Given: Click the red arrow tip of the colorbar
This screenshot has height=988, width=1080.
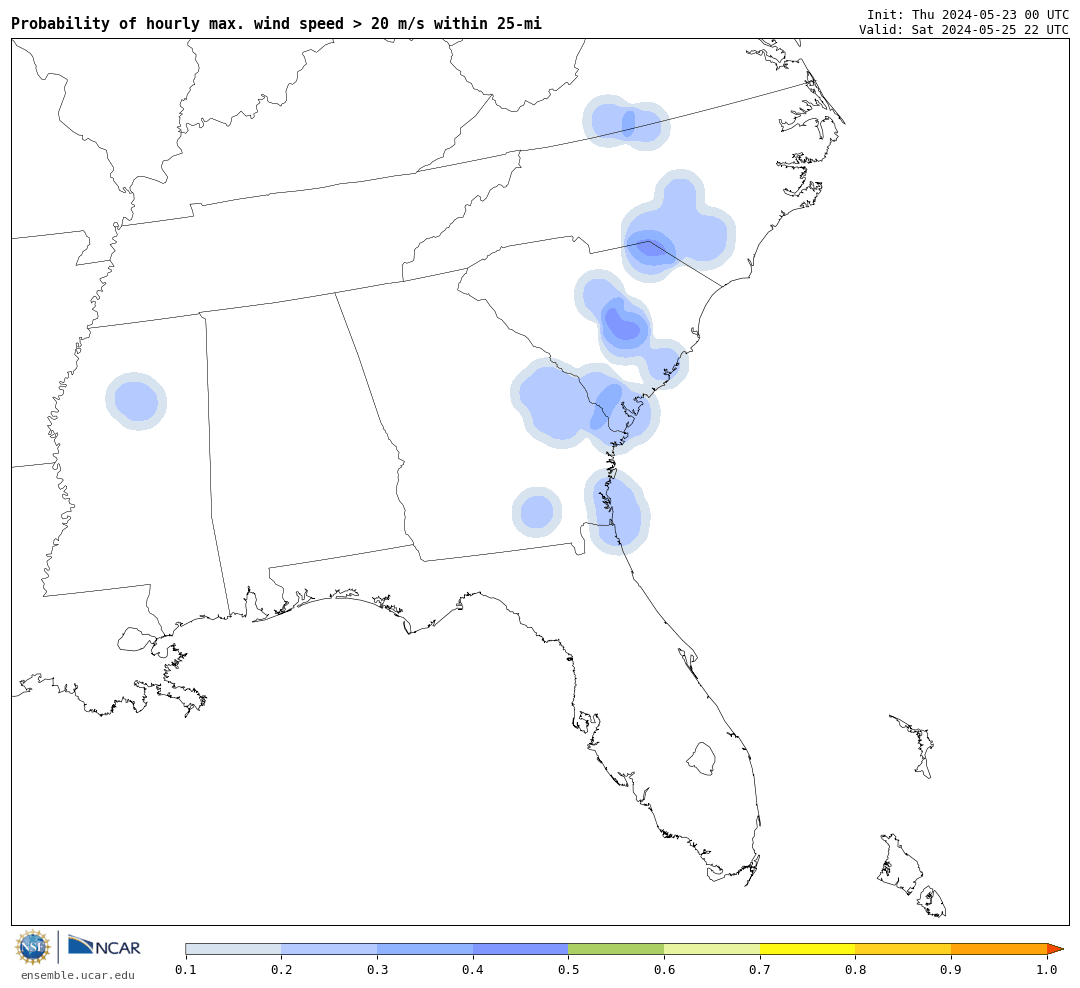Looking at the screenshot, I should 1055,949.
